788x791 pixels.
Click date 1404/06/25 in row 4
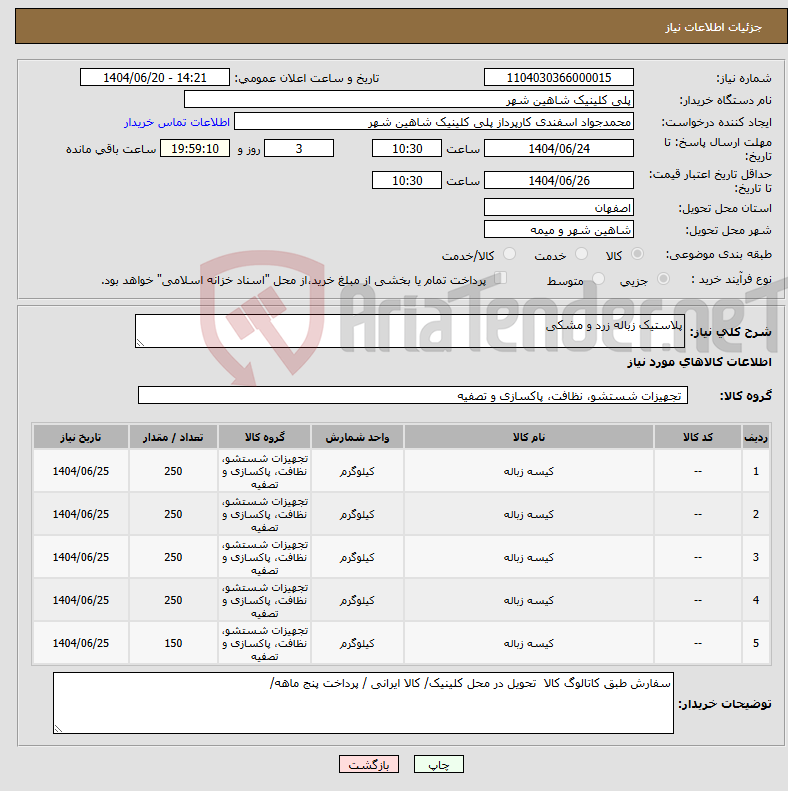click(x=81, y=600)
